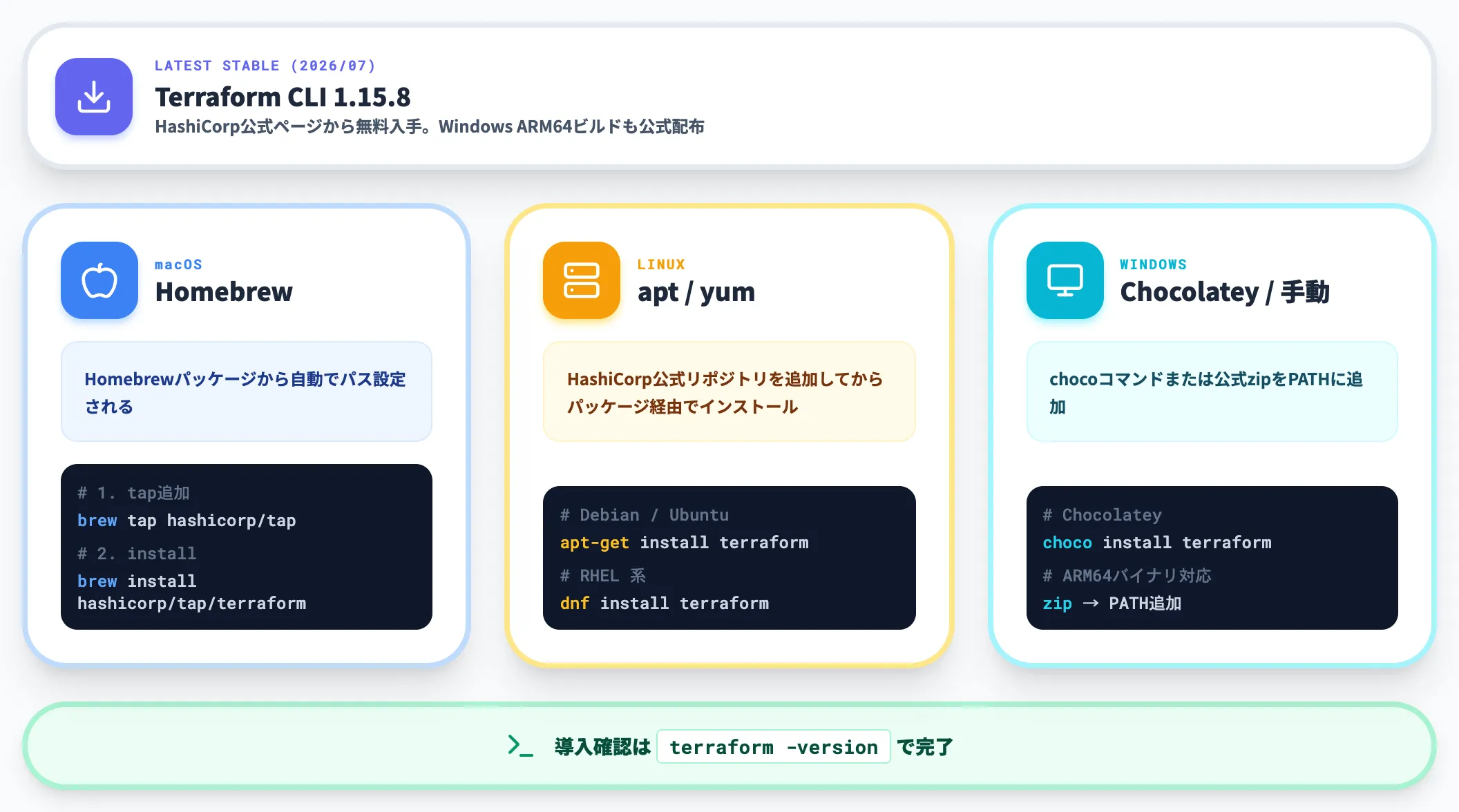The height and width of the screenshot is (812, 1459).
Task: Click the macOS label above Homebrew
Action: pyautogui.click(x=178, y=264)
